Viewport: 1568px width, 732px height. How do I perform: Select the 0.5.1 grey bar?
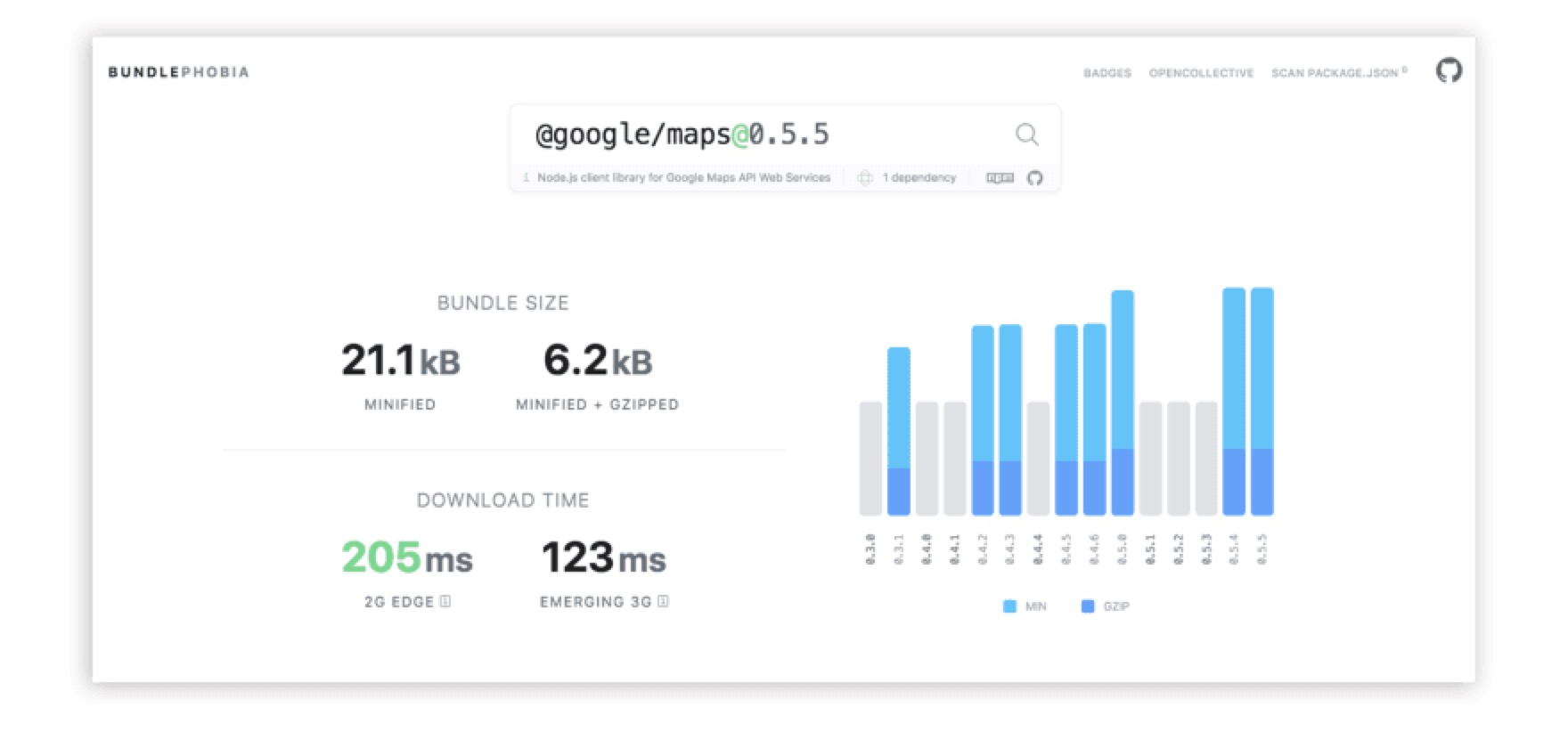click(1150, 459)
